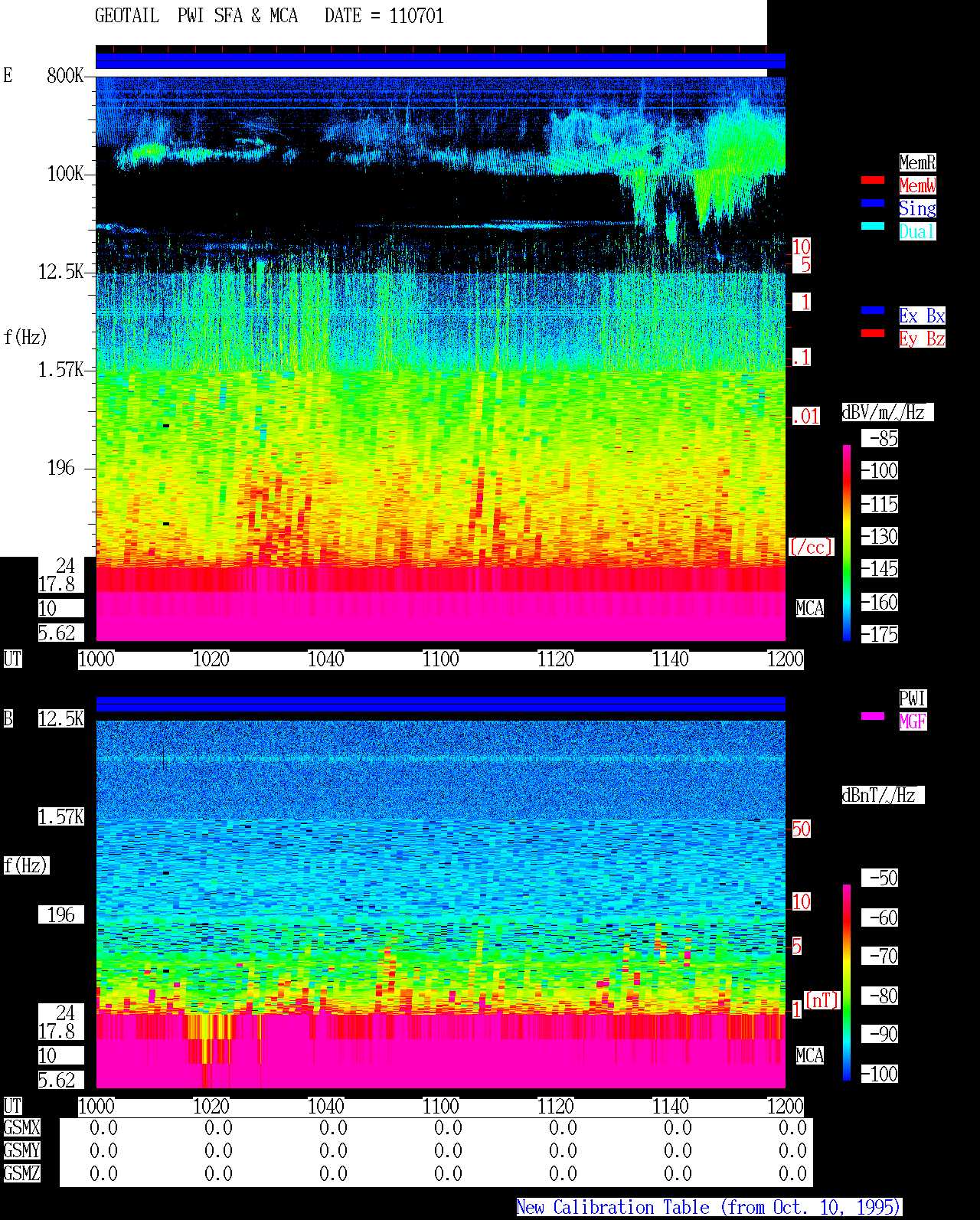This screenshot has width=980, height=1220.
Task: Click the dBnT/√Hz color scale bar
Action: [847, 983]
